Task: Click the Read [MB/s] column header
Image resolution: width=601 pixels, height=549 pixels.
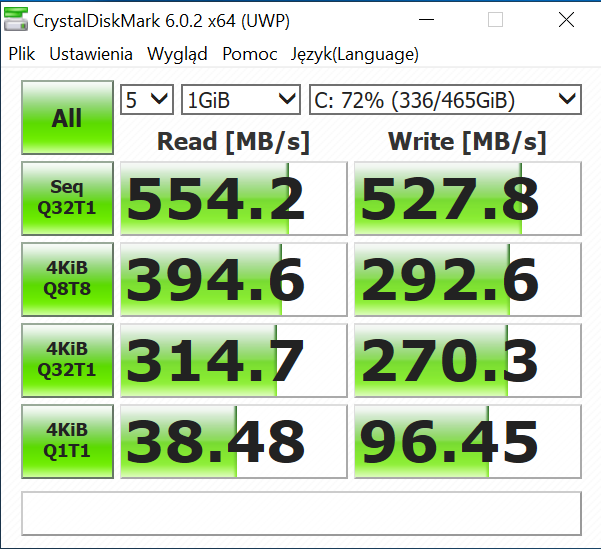Action: pyautogui.click(x=233, y=142)
